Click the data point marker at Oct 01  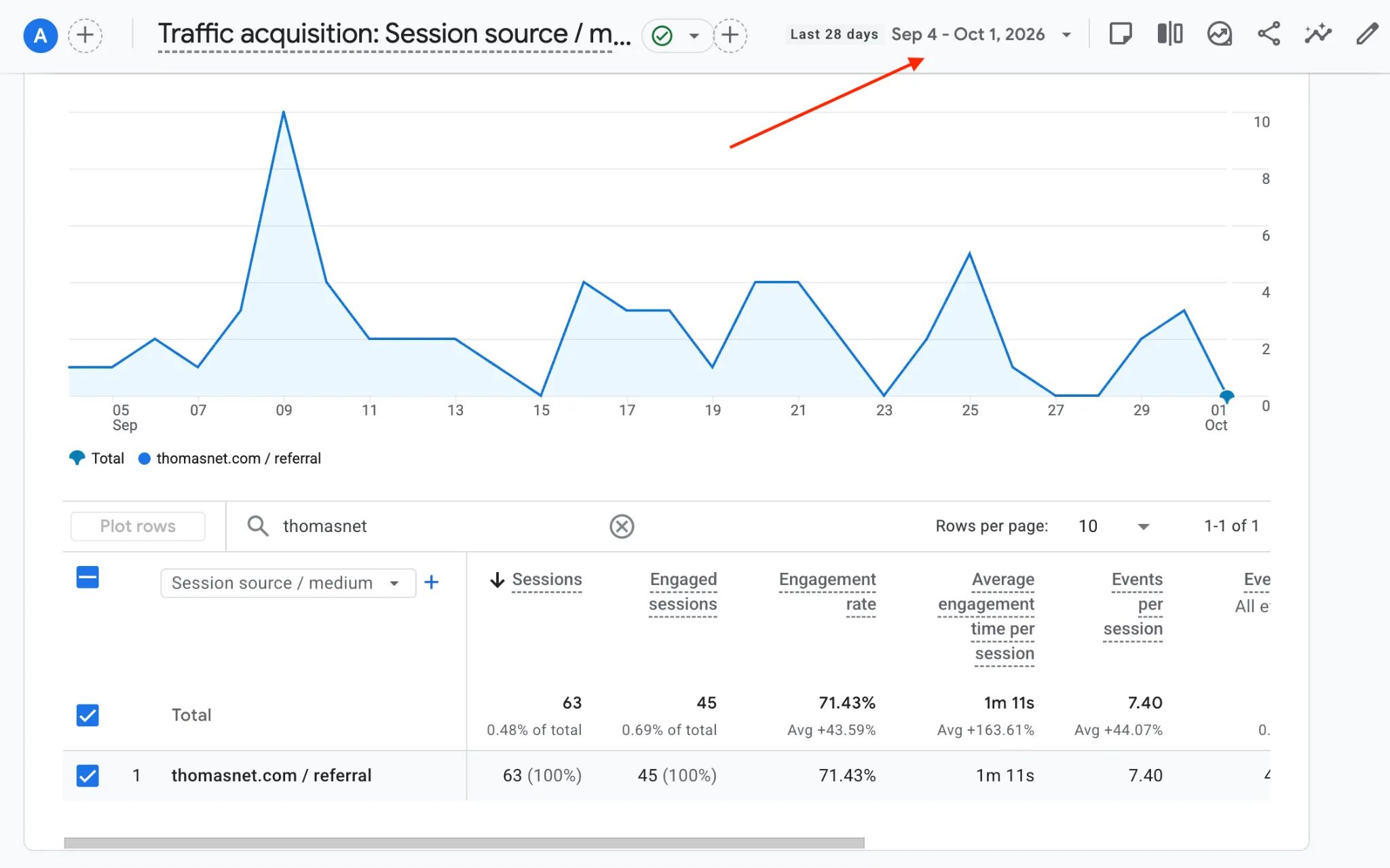coord(1226,396)
